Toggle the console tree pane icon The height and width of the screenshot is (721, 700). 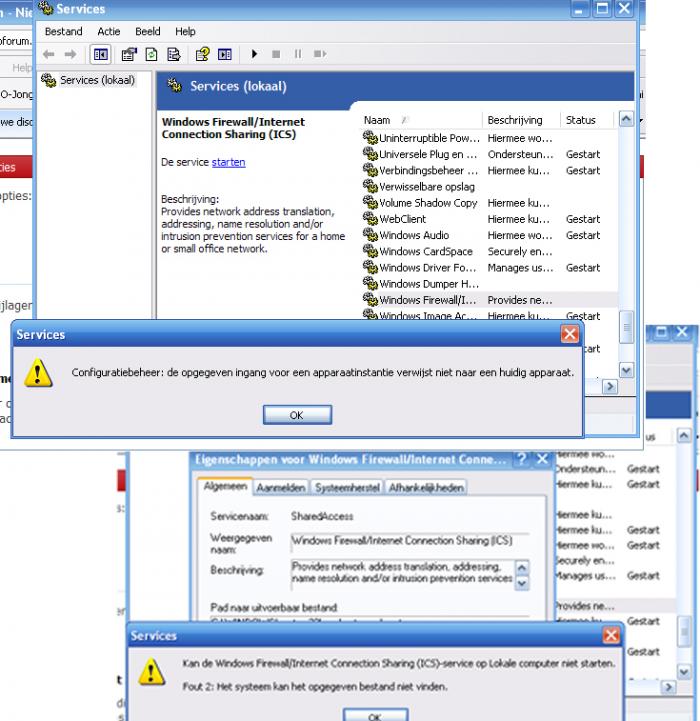point(100,54)
